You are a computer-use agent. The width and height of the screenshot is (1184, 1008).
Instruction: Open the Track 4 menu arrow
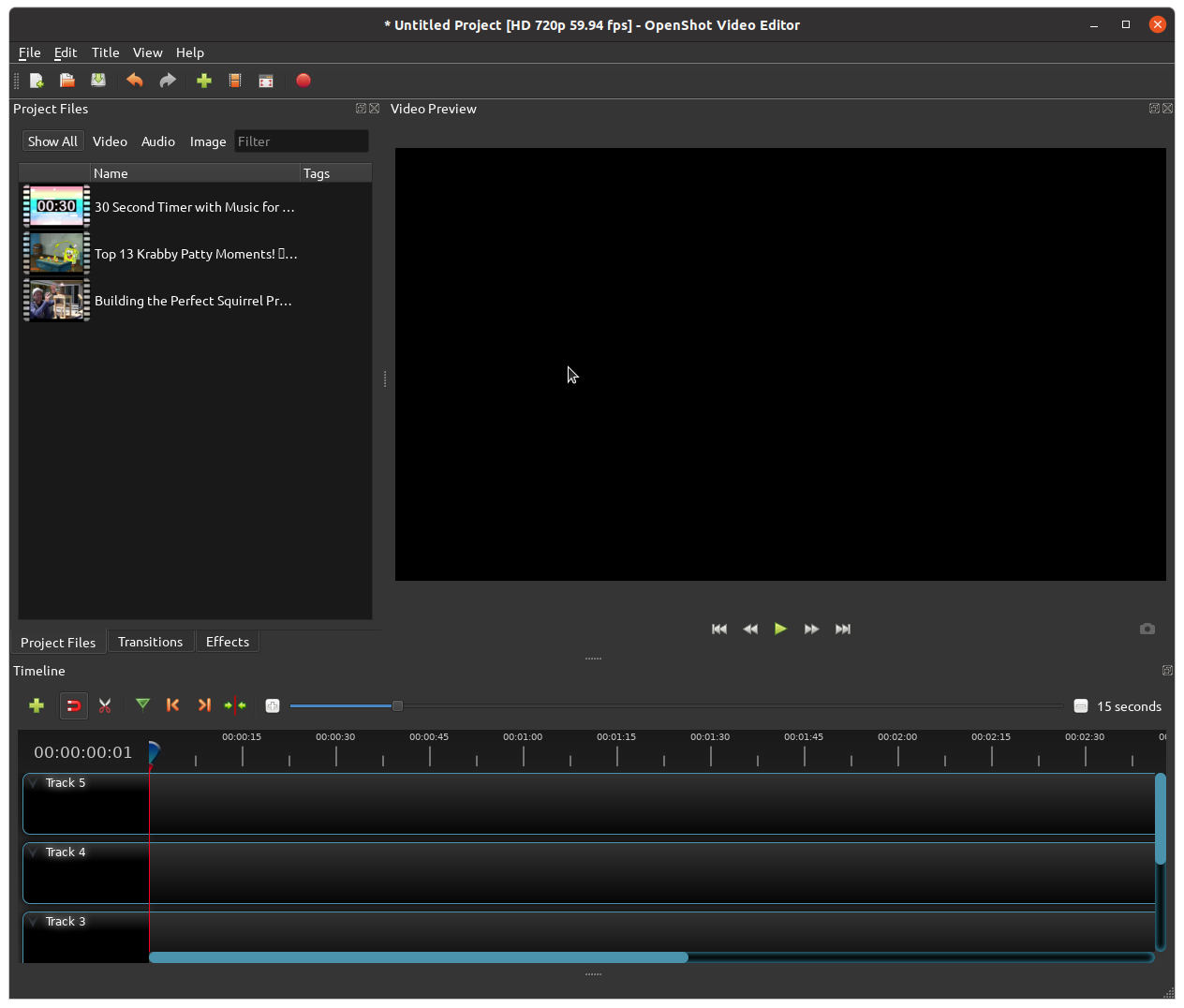(x=34, y=852)
